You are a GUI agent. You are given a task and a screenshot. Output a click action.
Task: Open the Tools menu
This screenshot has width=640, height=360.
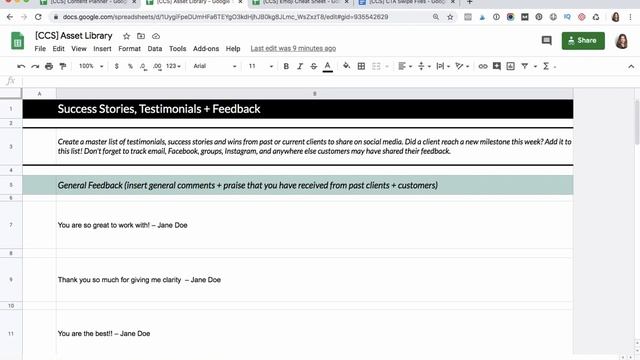tap(178, 49)
